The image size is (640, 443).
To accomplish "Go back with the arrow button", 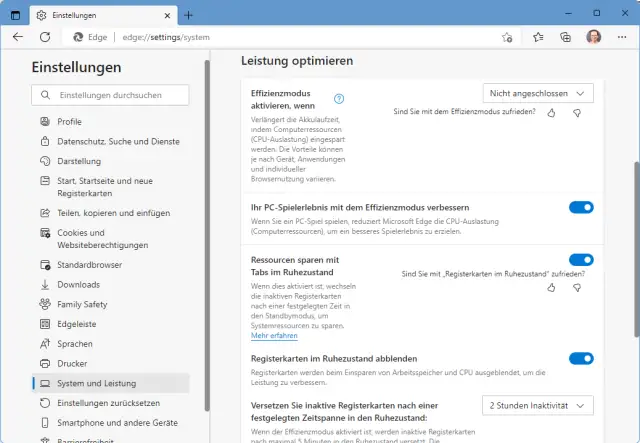I will click(x=18, y=37).
